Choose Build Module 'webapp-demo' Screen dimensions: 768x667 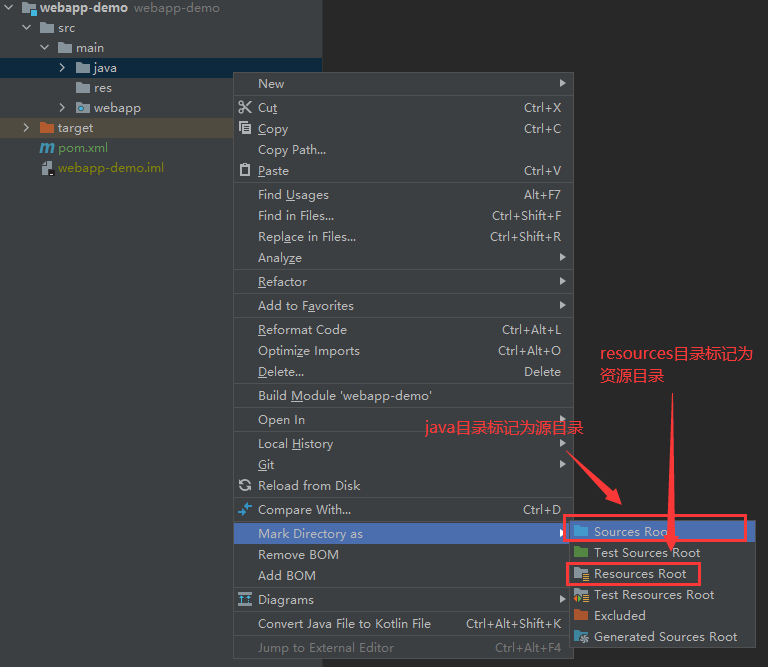point(404,396)
